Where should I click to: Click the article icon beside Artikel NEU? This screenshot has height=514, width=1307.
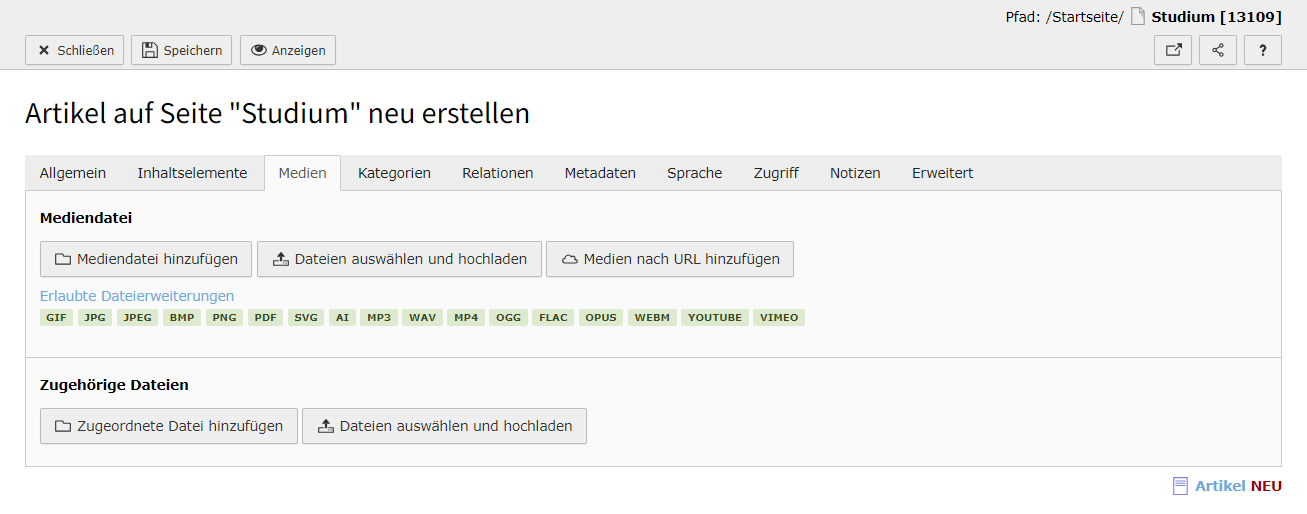point(1180,486)
